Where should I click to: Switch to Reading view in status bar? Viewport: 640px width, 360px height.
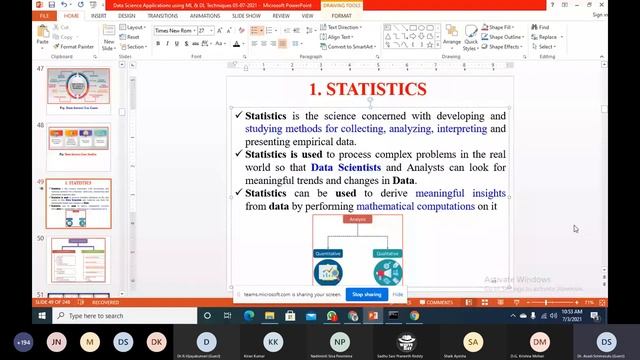[x=500, y=302]
